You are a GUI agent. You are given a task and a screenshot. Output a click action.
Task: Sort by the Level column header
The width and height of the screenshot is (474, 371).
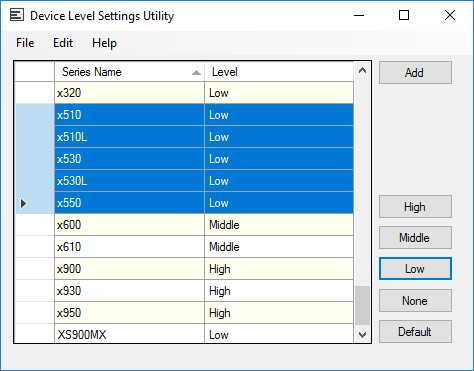(279, 72)
